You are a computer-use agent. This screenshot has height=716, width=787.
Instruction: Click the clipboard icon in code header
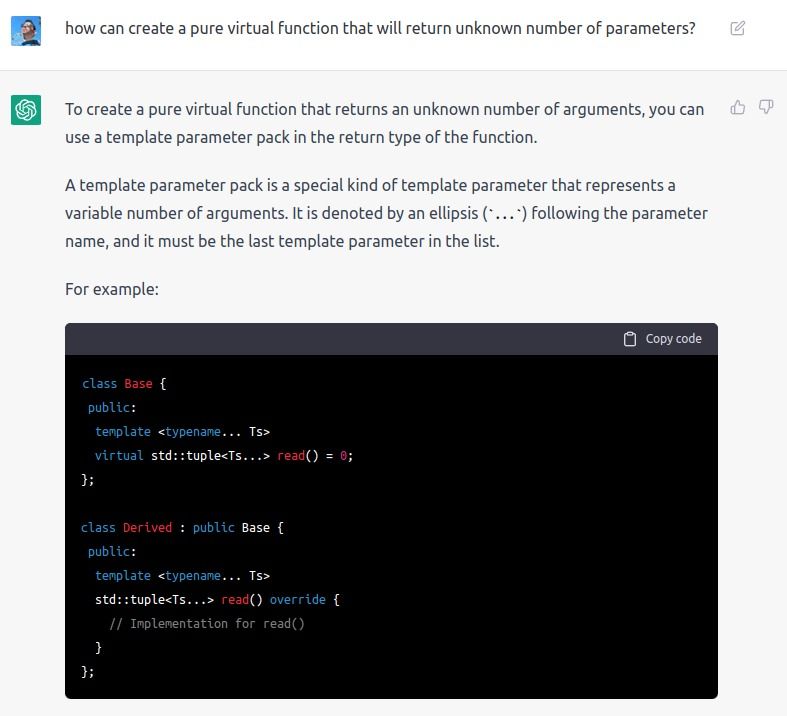point(629,339)
